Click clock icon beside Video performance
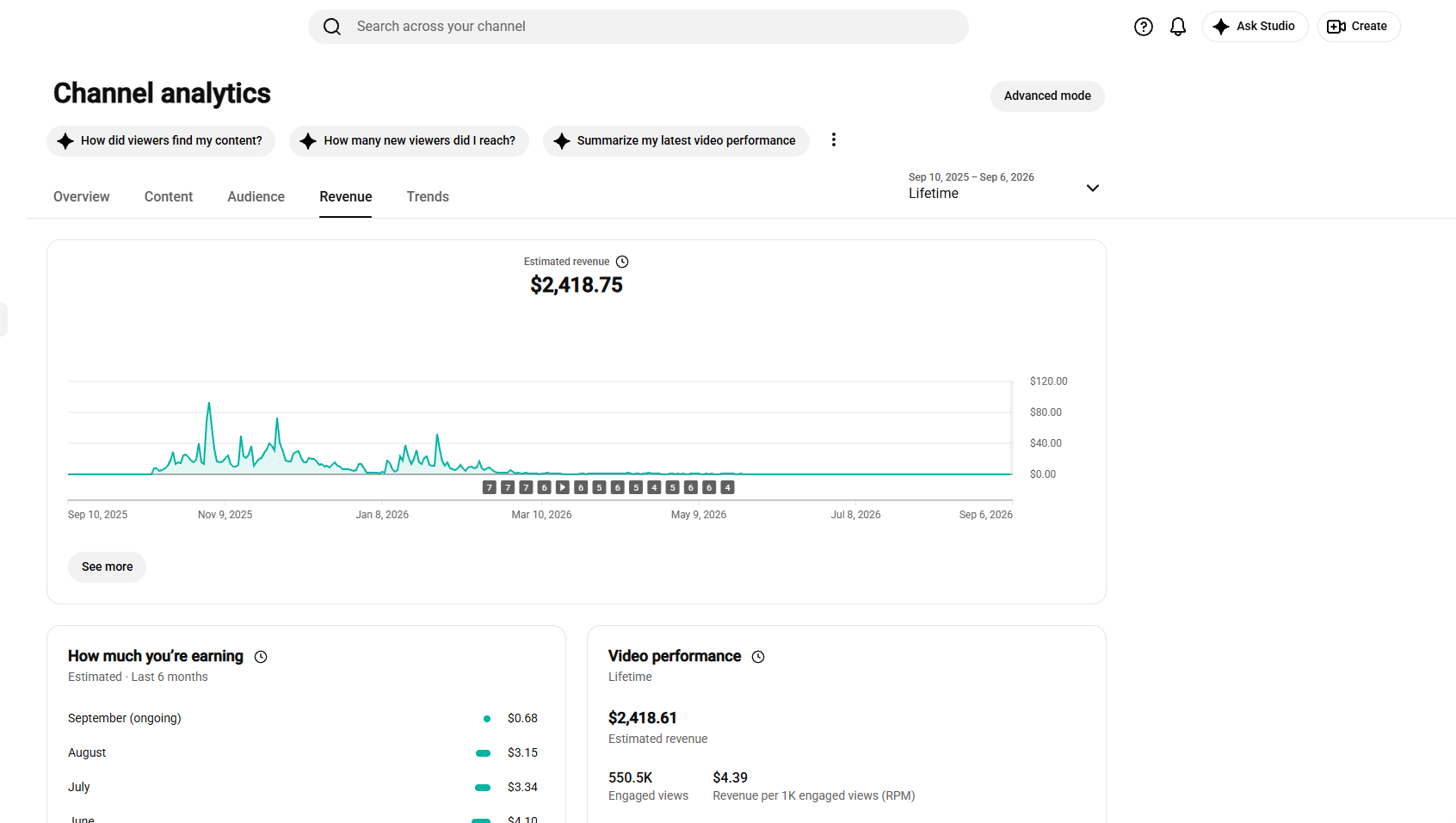This screenshot has height=823, width=1456. [x=758, y=657]
